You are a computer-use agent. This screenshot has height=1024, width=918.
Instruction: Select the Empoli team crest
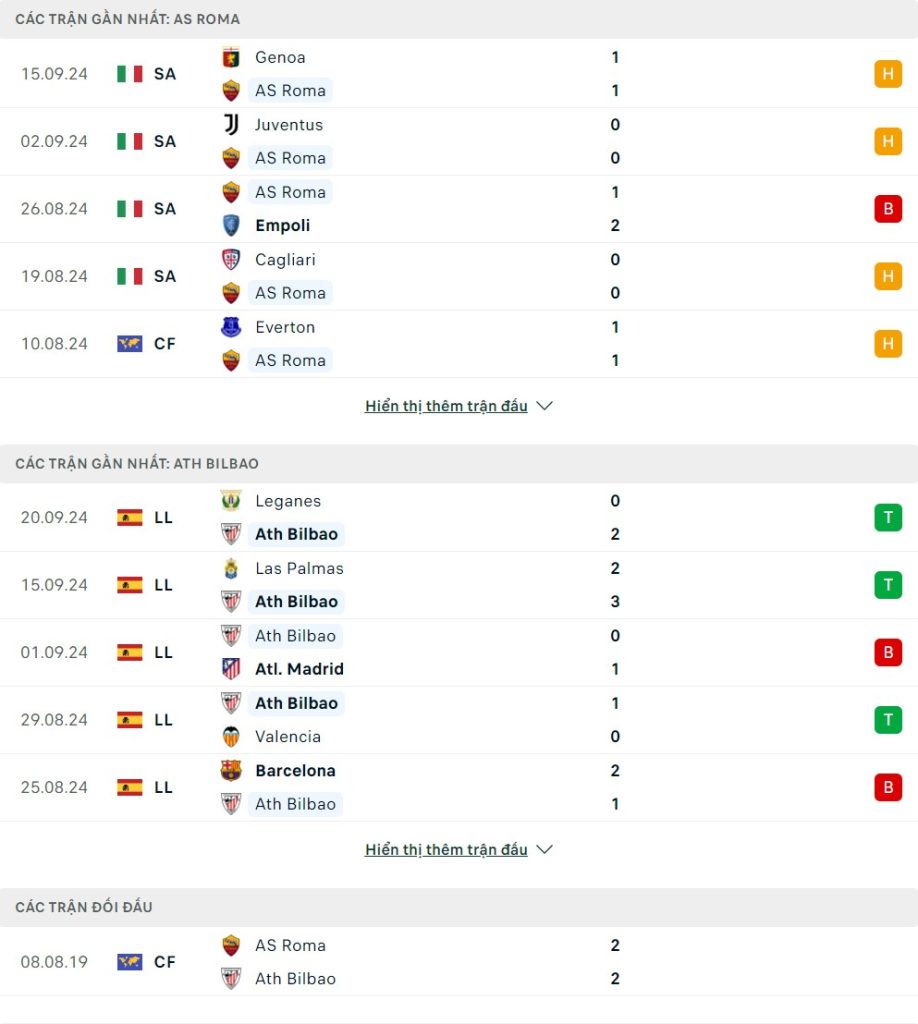231,225
